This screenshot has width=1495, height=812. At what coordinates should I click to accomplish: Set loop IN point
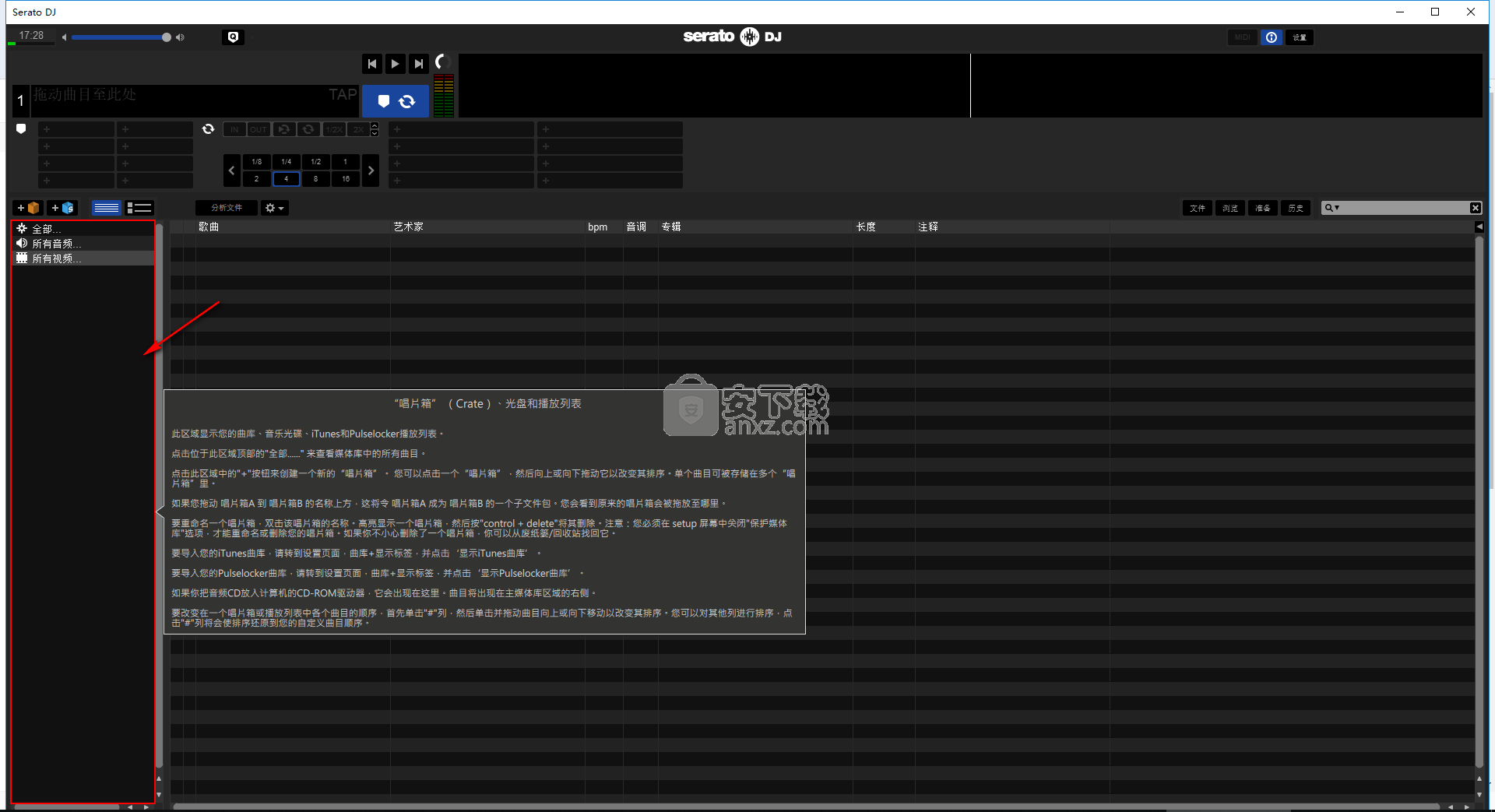point(234,129)
